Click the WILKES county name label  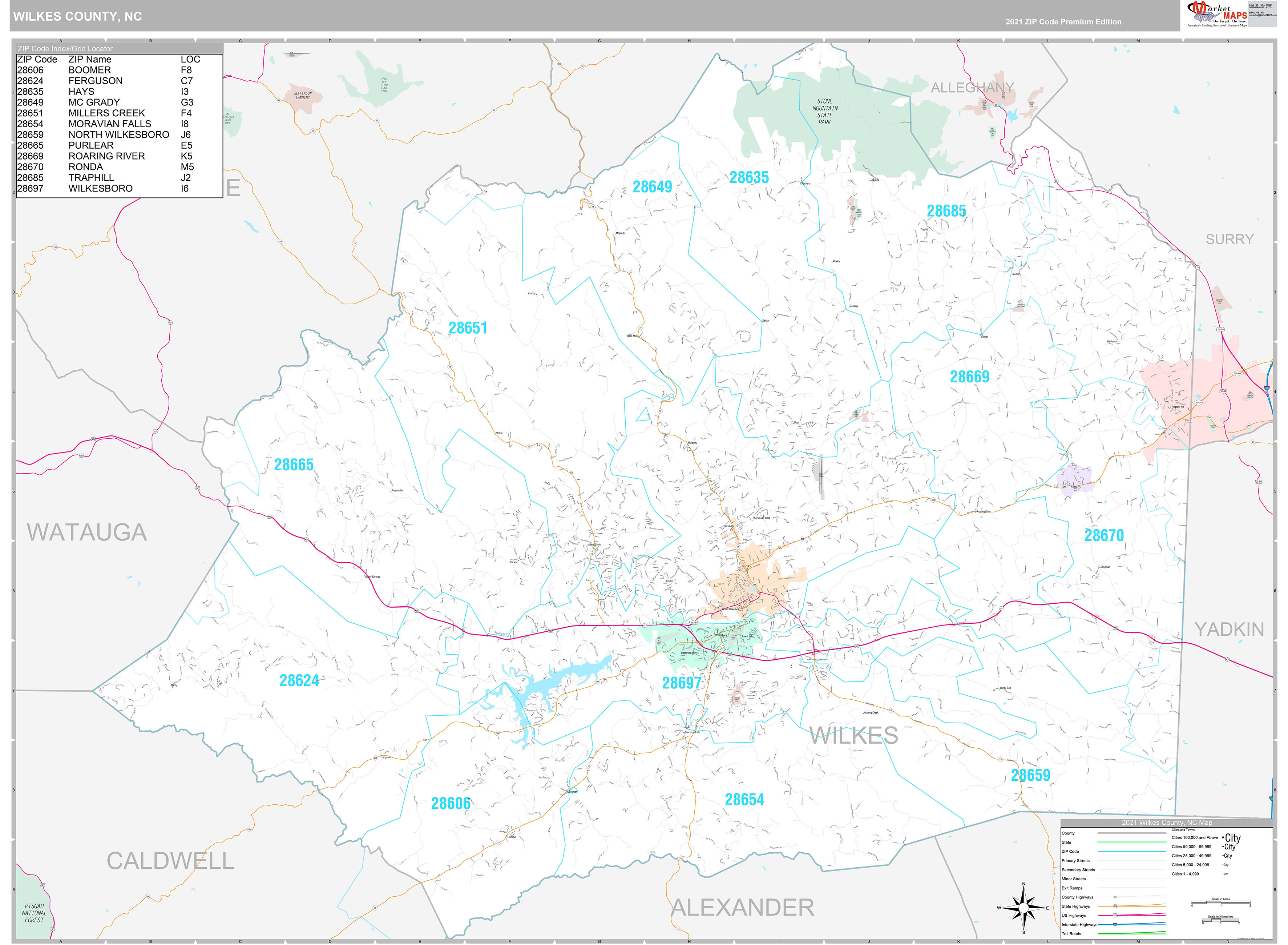(853, 736)
